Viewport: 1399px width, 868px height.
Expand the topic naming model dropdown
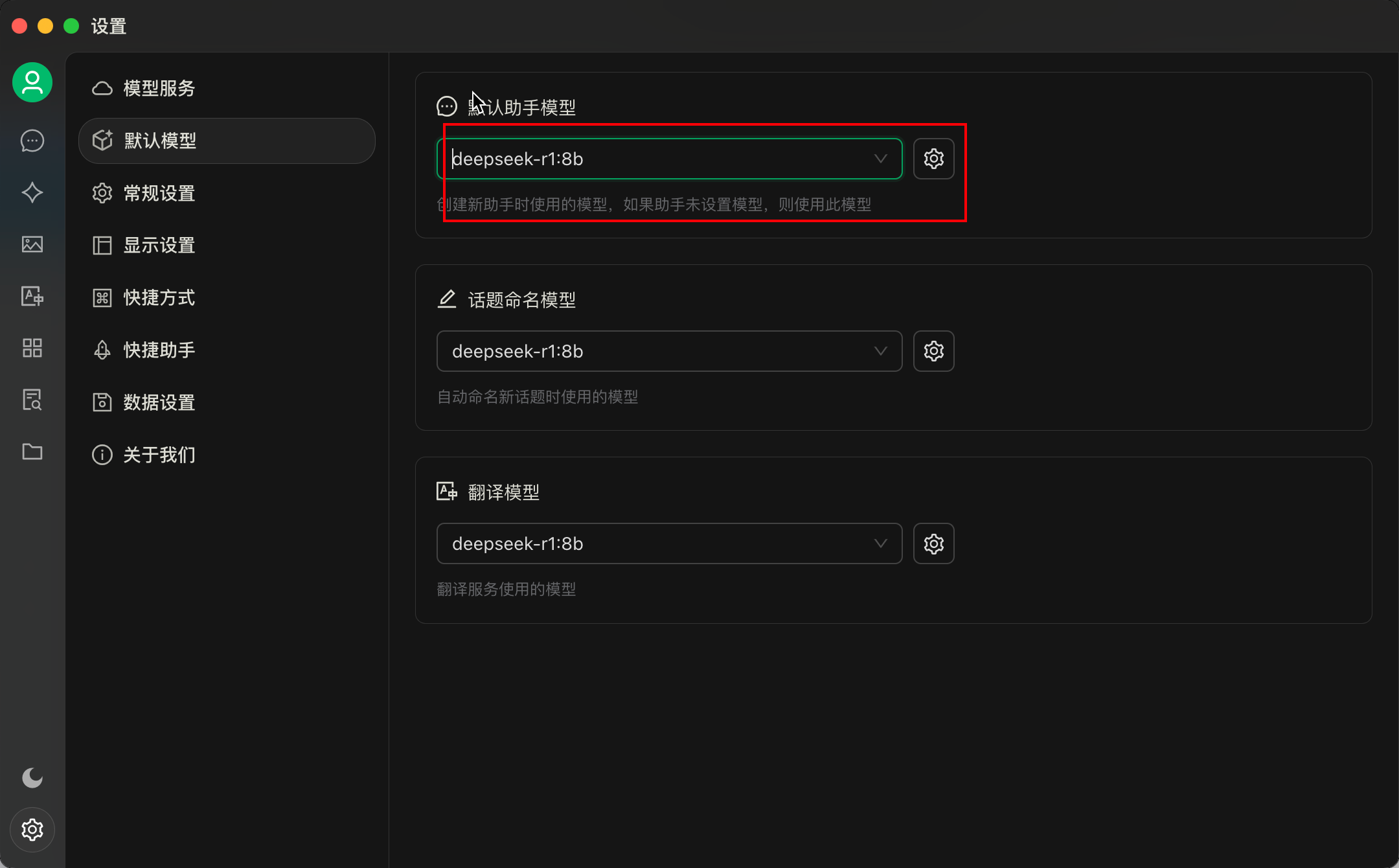[x=669, y=351]
